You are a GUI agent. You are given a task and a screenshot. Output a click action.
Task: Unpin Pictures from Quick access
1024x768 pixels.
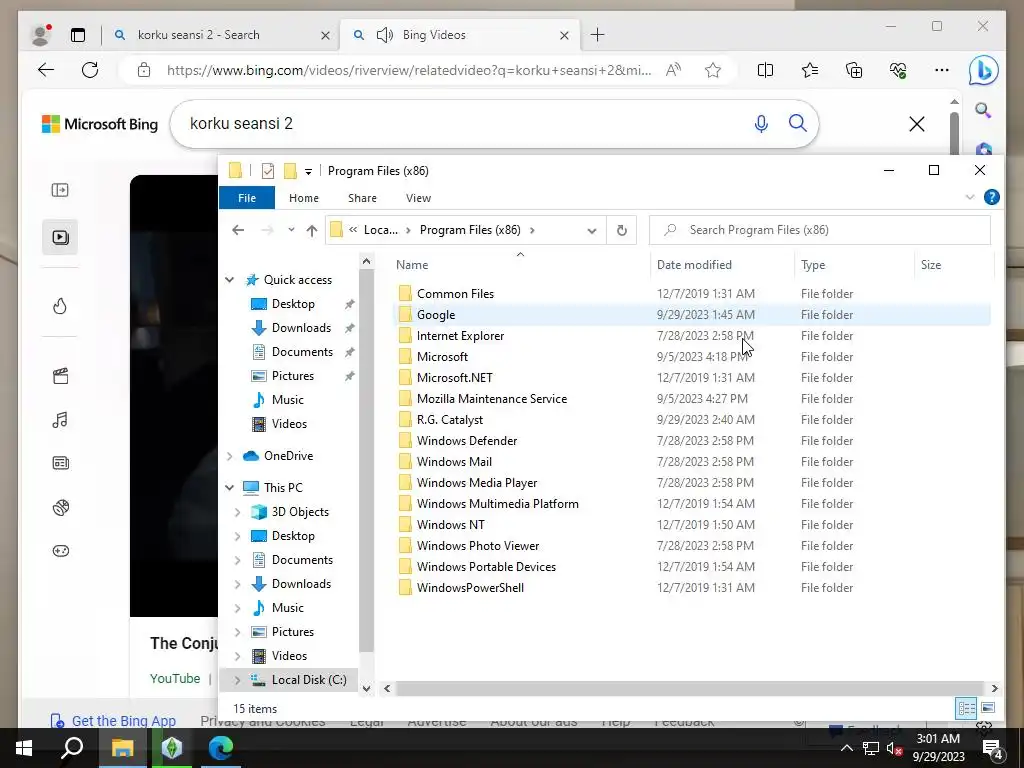pyautogui.click(x=349, y=376)
